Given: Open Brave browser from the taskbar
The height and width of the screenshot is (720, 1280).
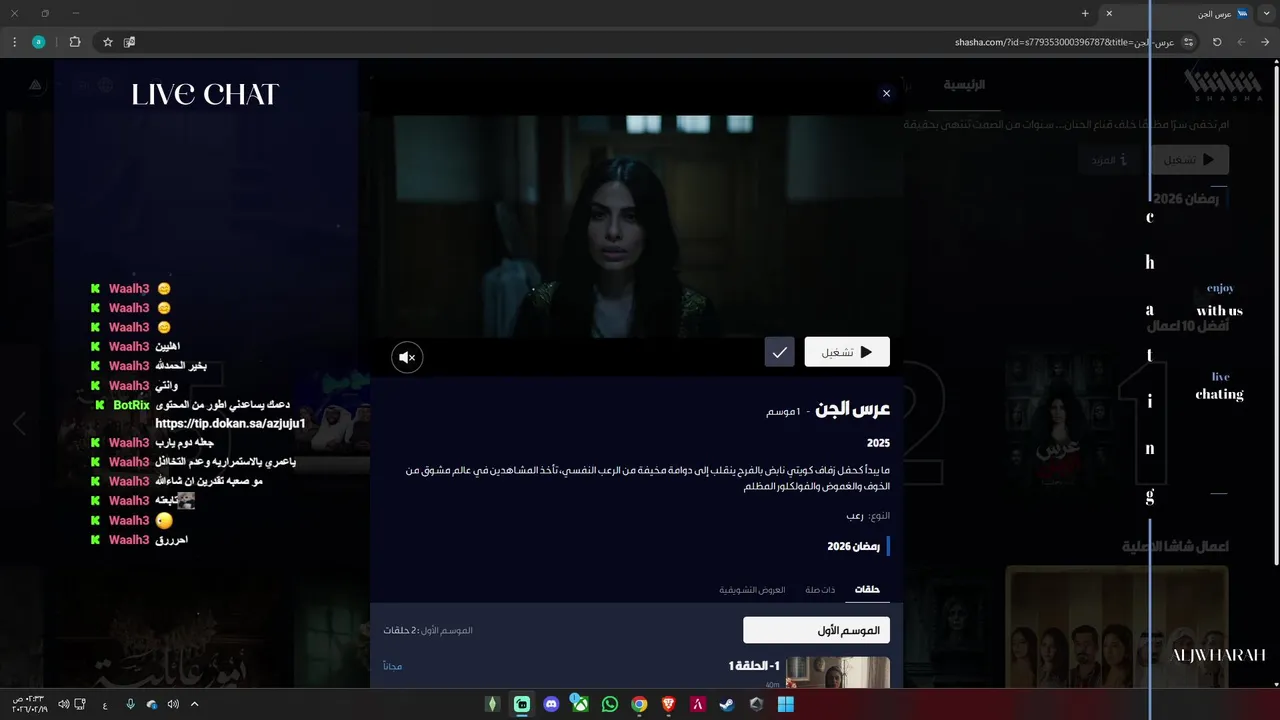Looking at the screenshot, I should click(x=668, y=704).
